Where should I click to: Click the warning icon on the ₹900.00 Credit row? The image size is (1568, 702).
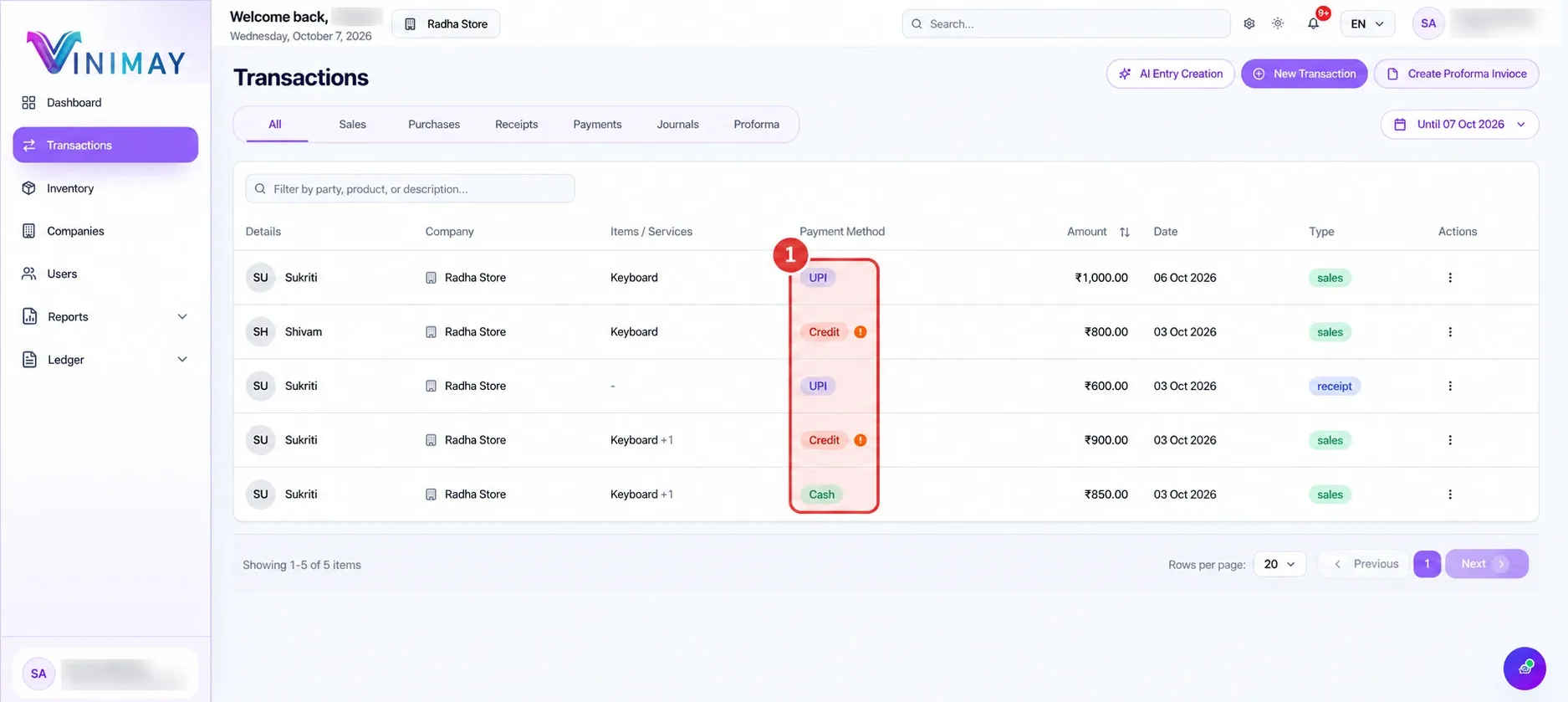point(860,440)
